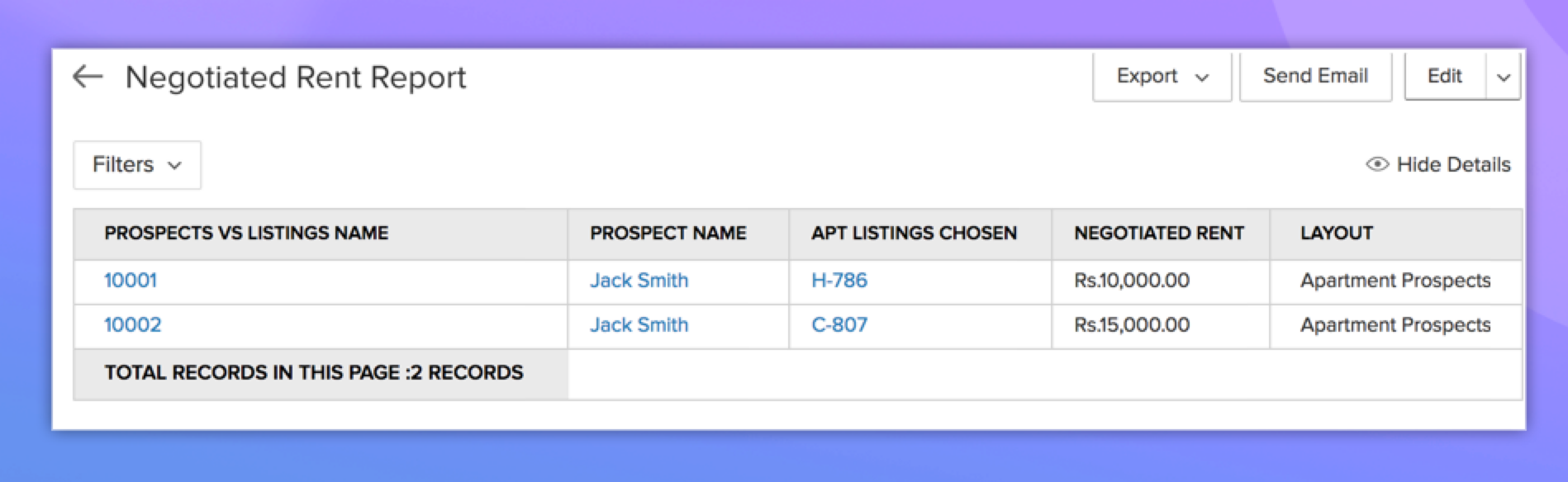Click the Edit button
Screen dimensions: 1568x482
pyautogui.click(x=1444, y=76)
